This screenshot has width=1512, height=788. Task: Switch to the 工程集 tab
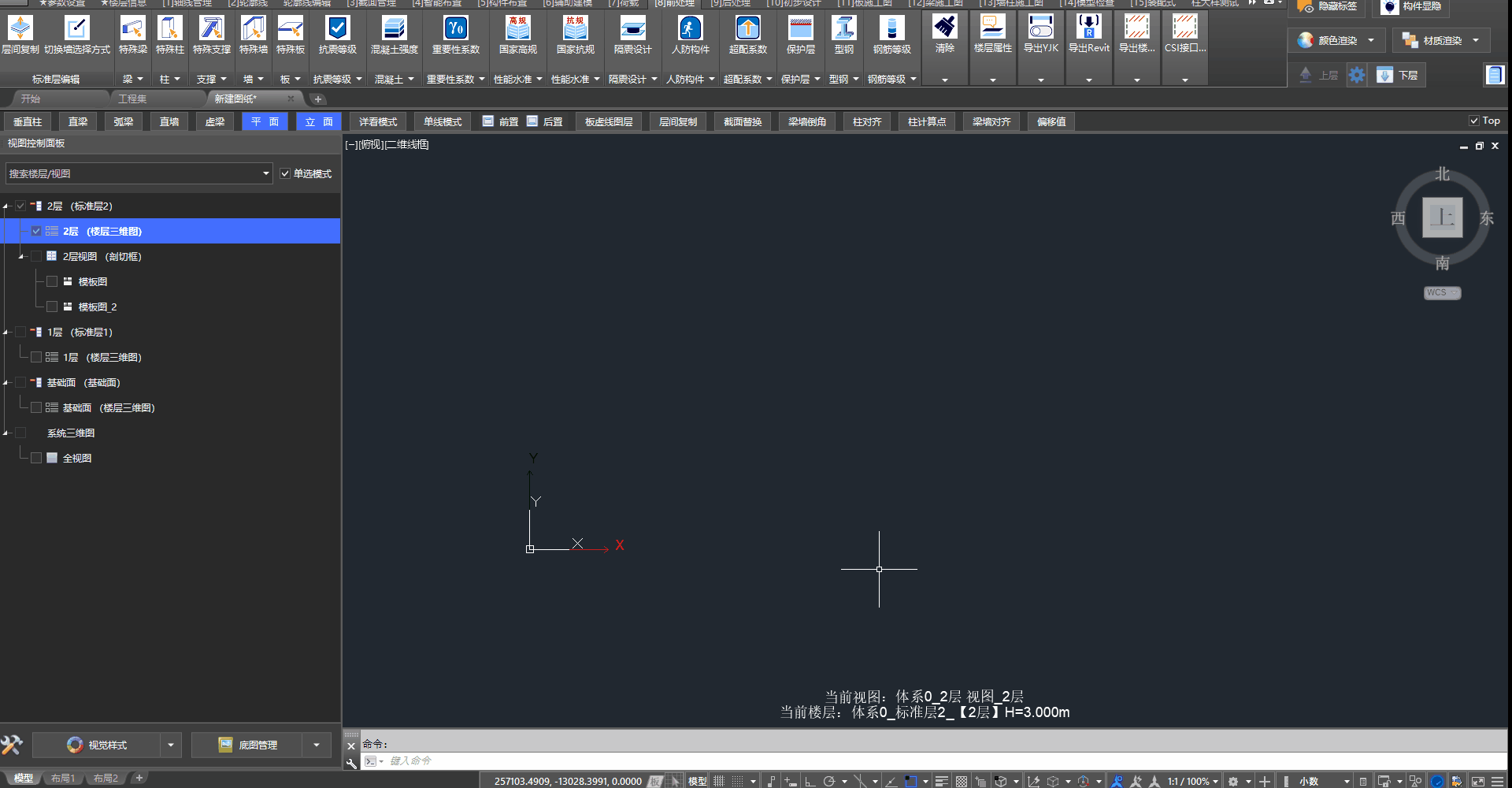(132, 98)
